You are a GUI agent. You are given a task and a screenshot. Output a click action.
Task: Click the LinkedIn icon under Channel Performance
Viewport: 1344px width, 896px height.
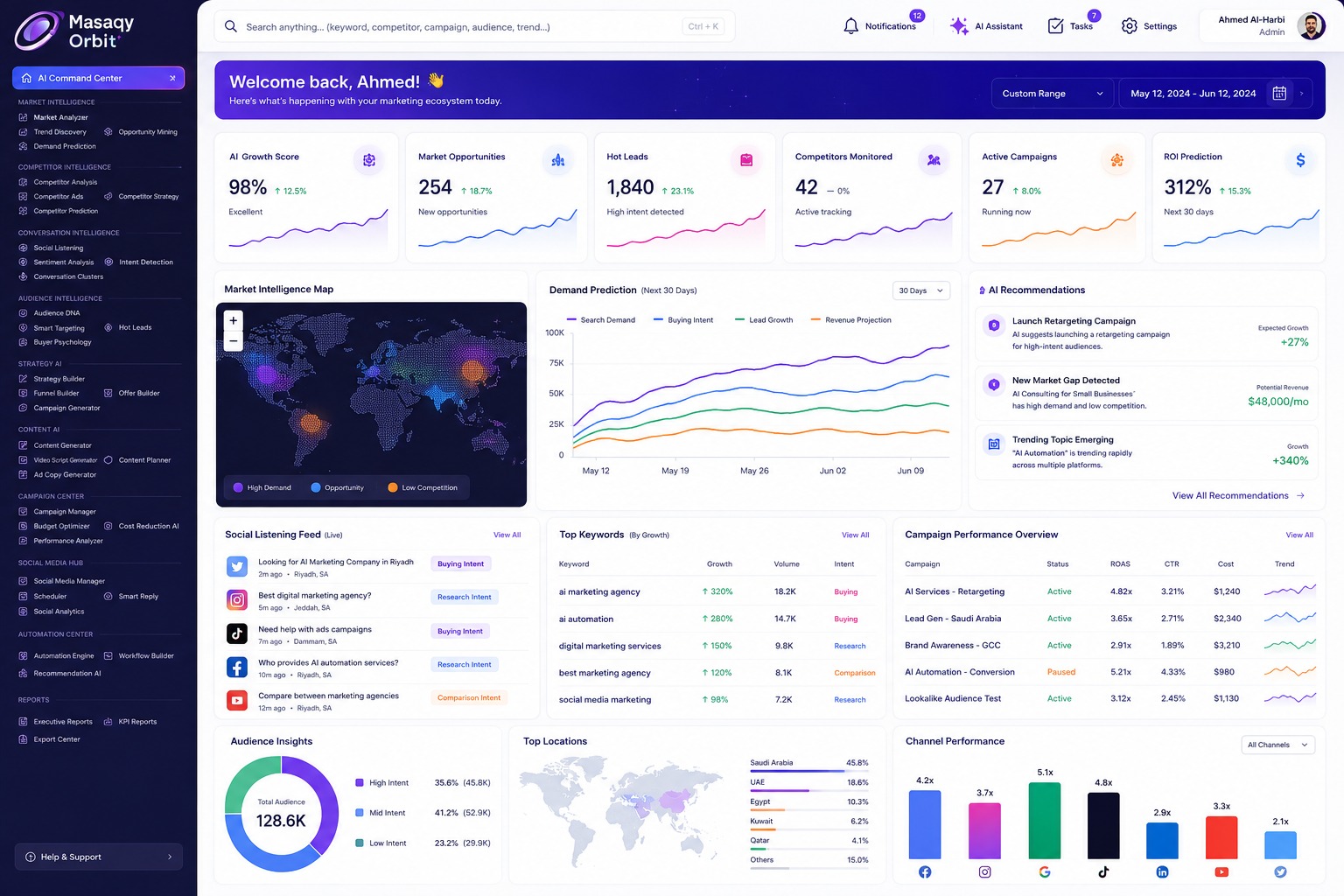[x=1162, y=871]
